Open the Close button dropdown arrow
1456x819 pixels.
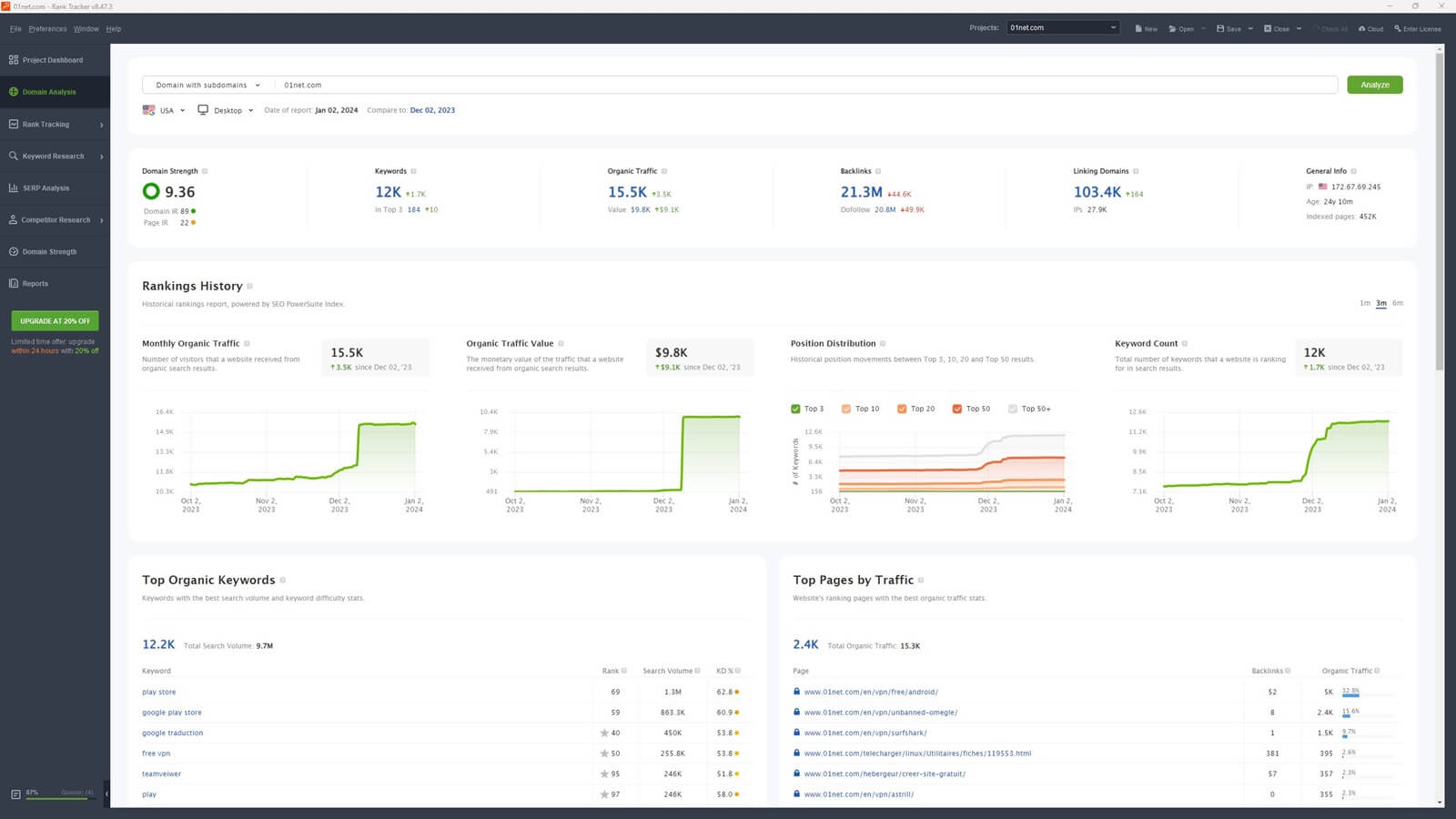tap(1299, 28)
